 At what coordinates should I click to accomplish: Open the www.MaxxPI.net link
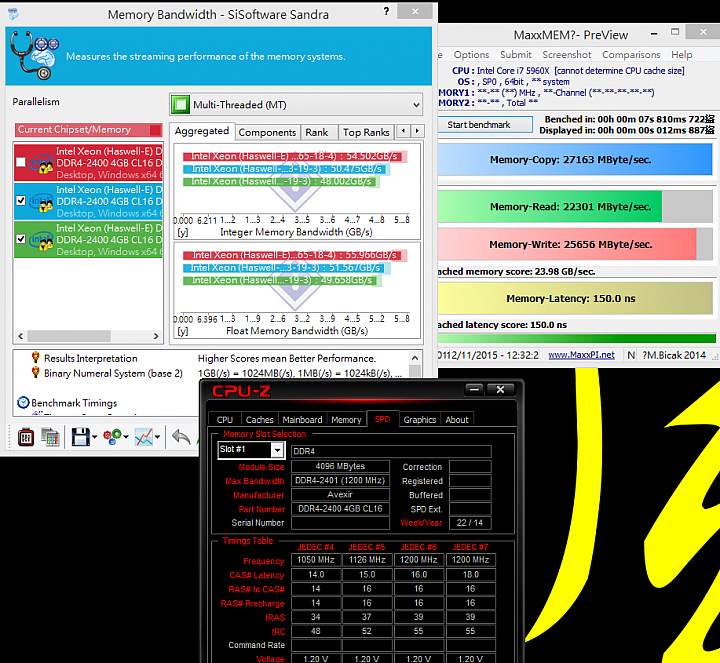pos(581,355)
